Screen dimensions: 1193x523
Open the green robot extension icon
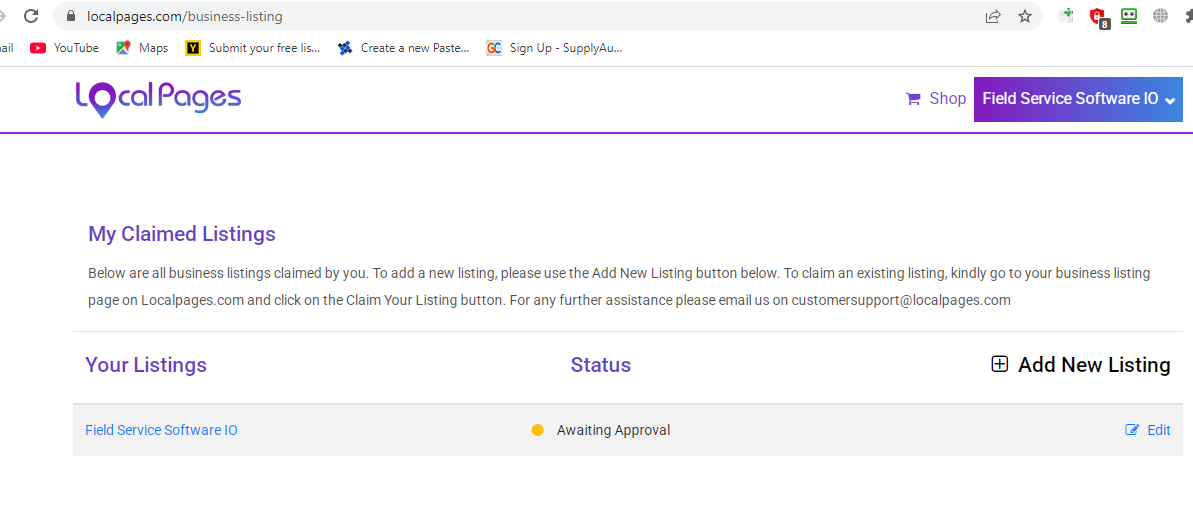point(1129,15)
